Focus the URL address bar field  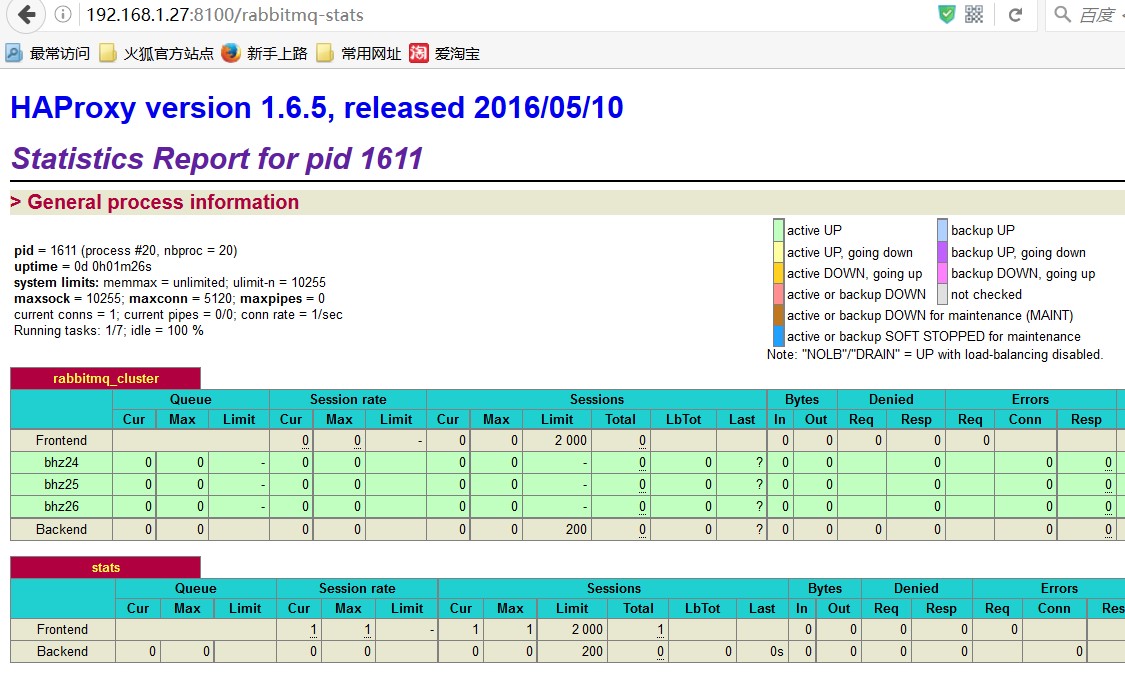[x=502, y=14]
